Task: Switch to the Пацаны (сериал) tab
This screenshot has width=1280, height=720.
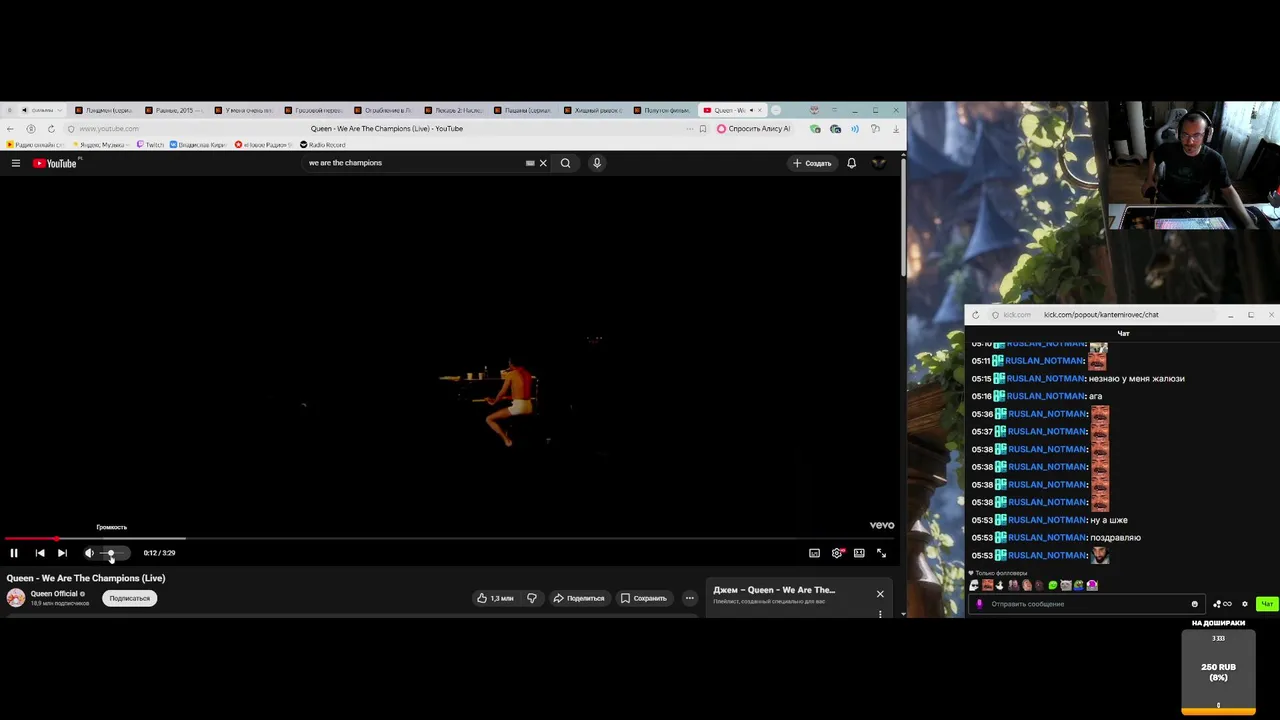Action: point(522,110)
